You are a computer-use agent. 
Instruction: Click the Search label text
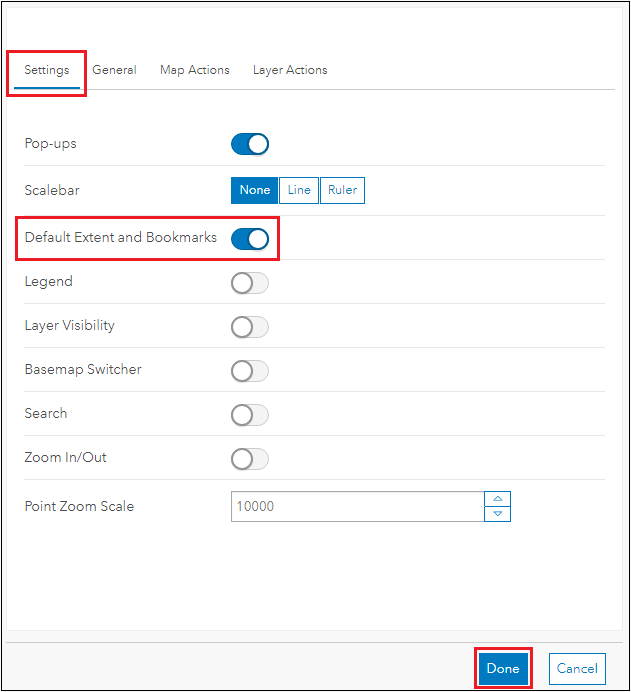click(x=46, y=414)
